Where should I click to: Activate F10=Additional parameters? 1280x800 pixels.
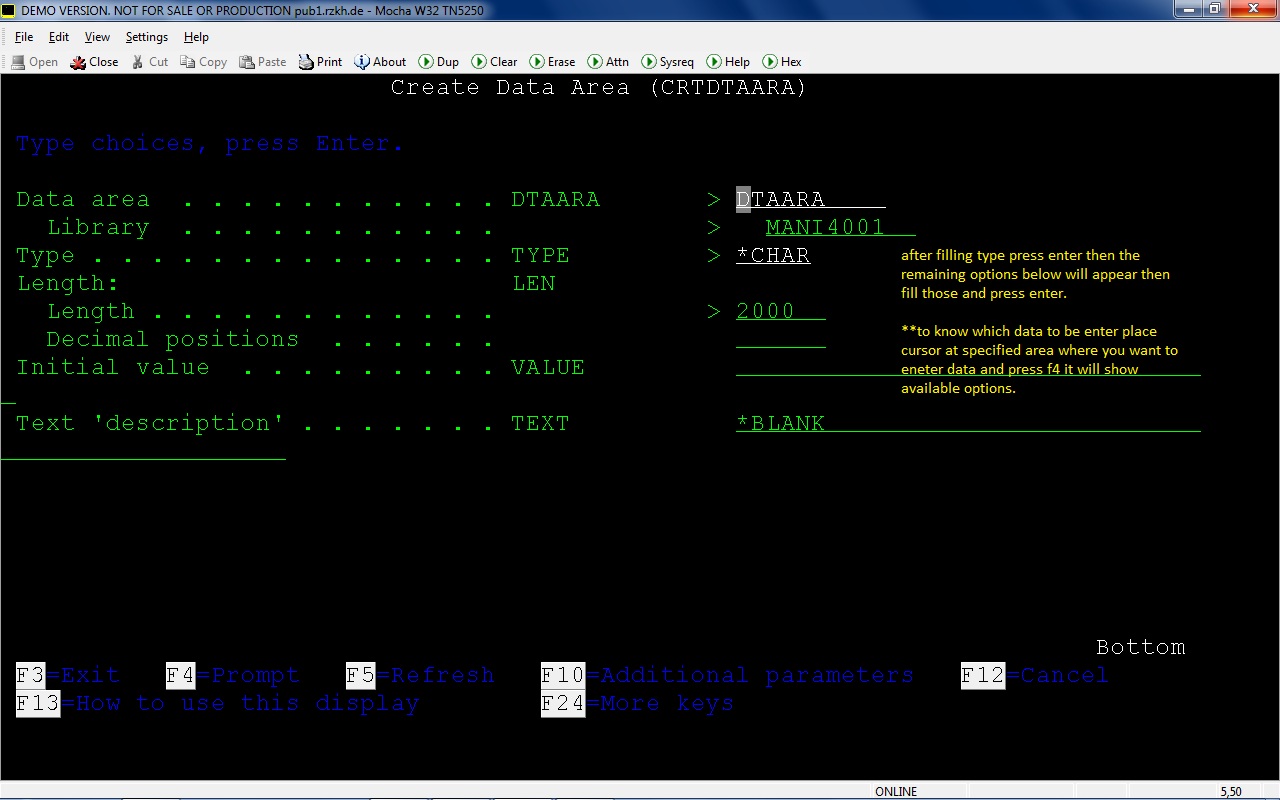(562, 675)
